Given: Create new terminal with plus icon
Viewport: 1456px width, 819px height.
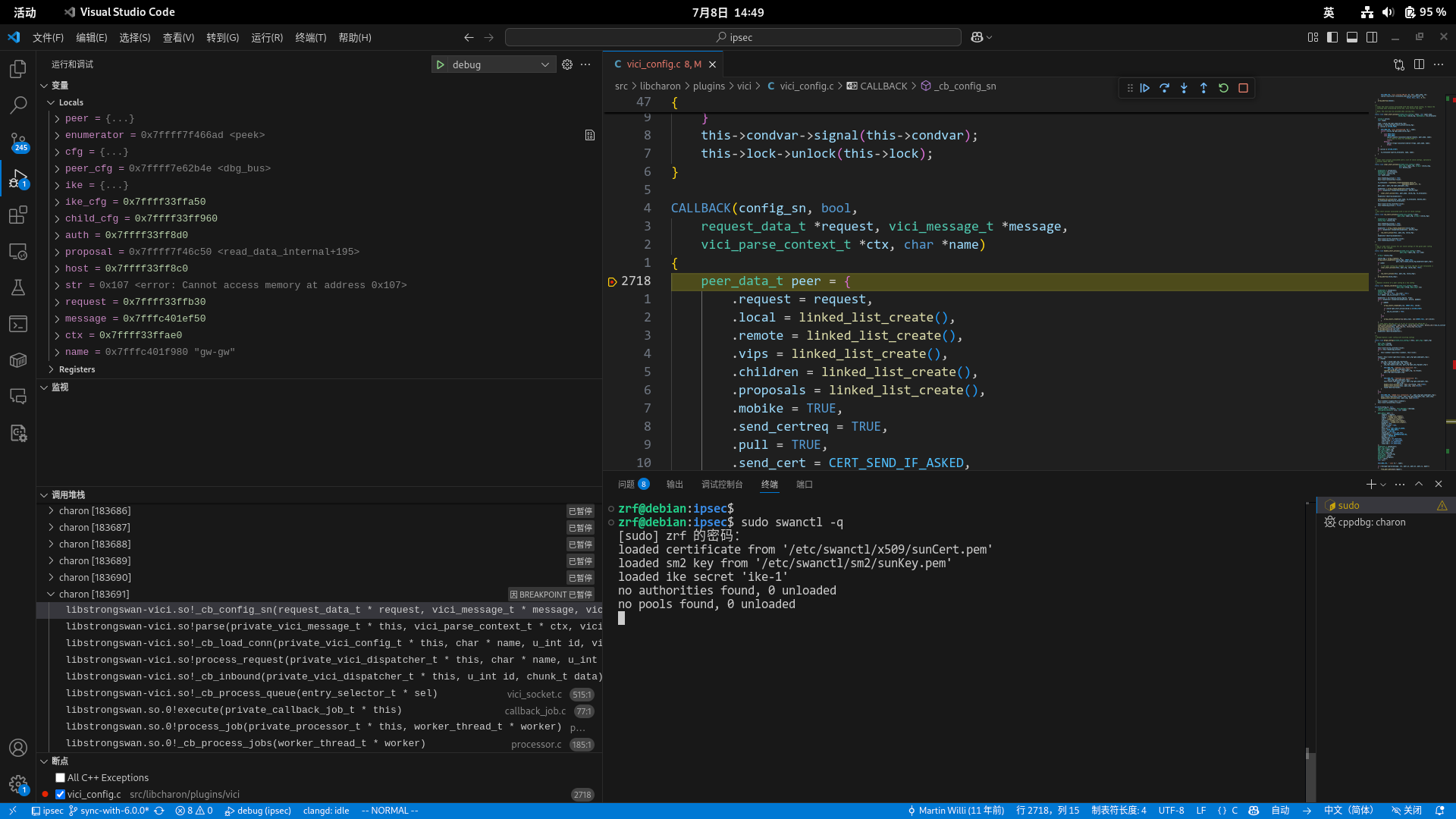Looking at the screenshot, I should (x=1371, y=485).
